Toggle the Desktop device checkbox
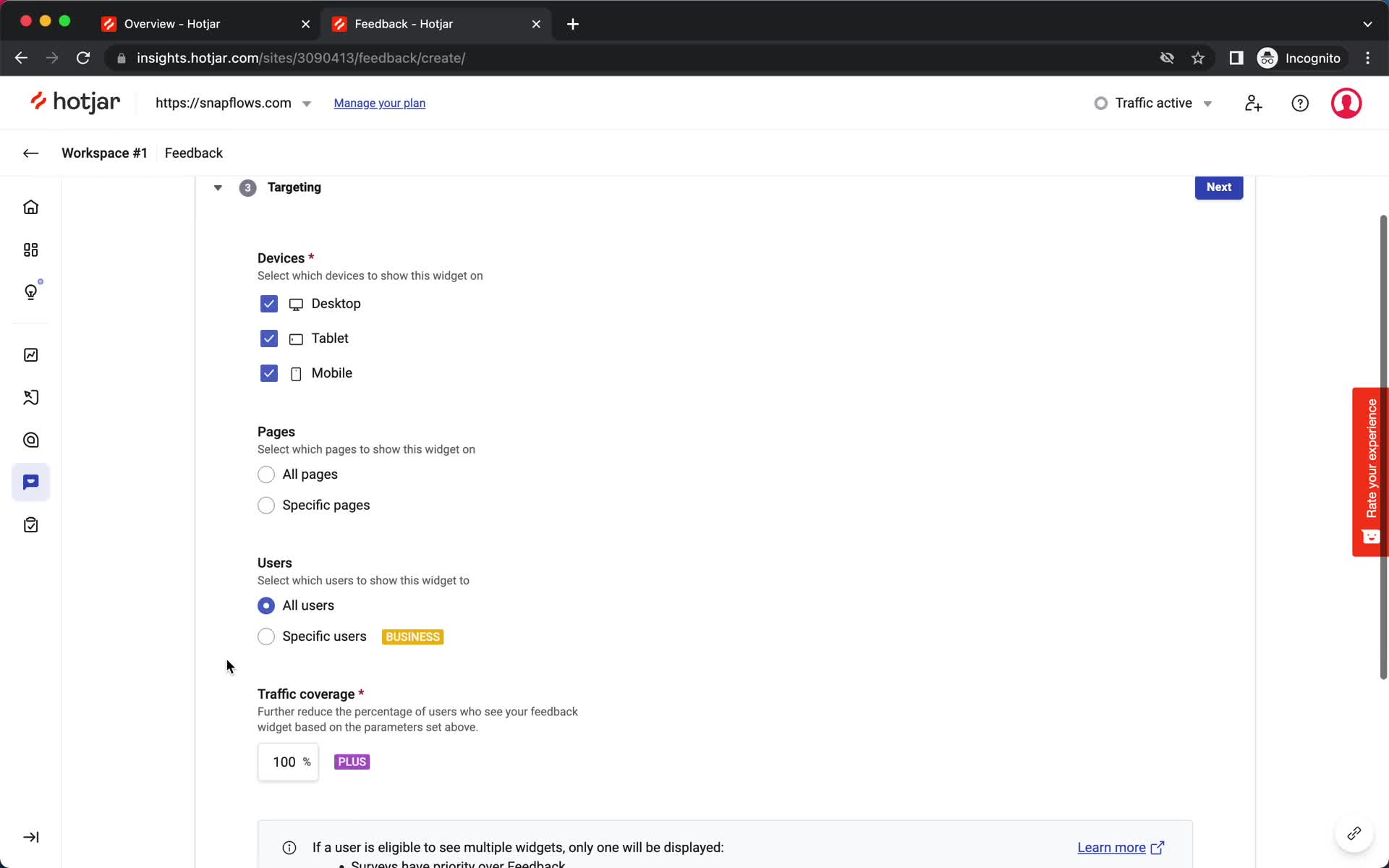 [268, 303]
